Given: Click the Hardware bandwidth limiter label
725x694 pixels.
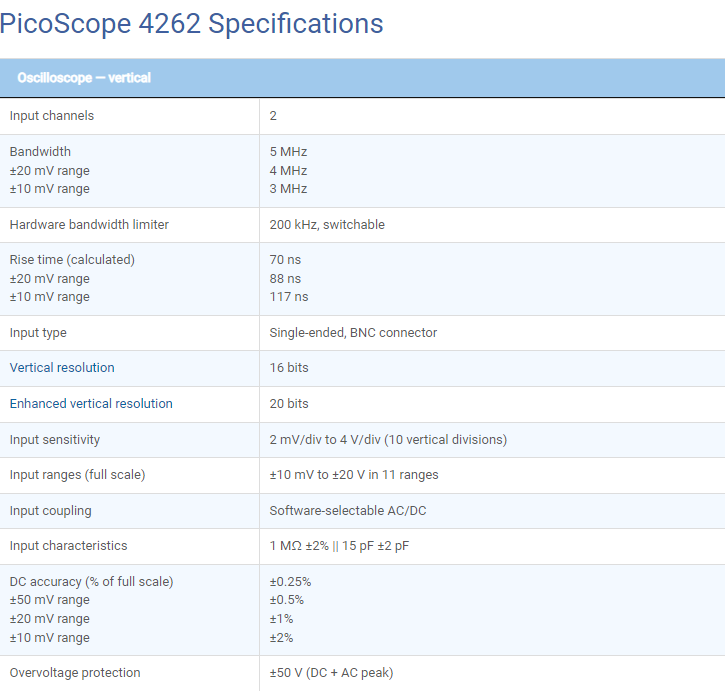Looking at the screenshot, I should pyautogui.click(x=89, y=225).
